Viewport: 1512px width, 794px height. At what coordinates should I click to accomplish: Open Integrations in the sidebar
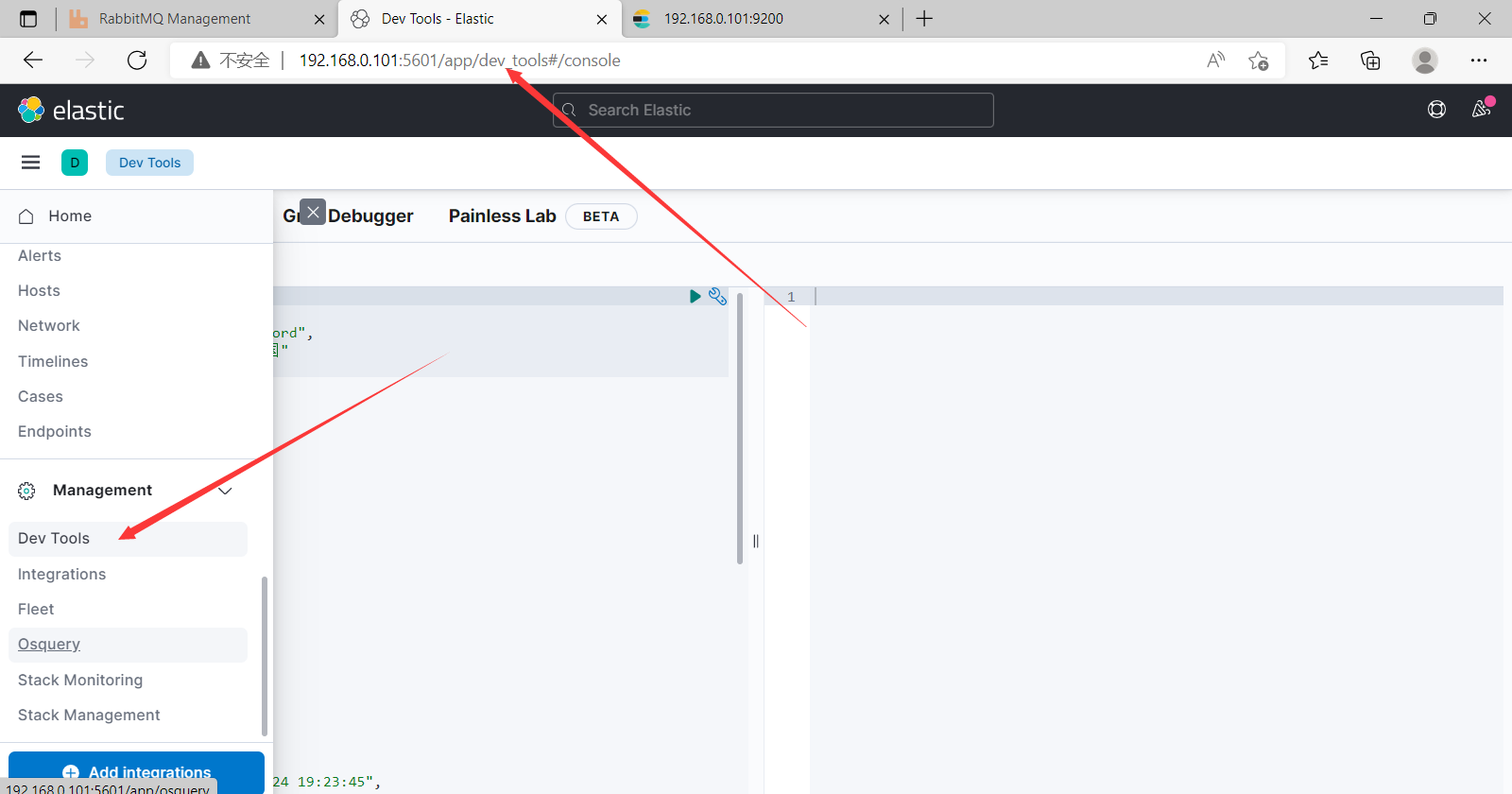62,575
